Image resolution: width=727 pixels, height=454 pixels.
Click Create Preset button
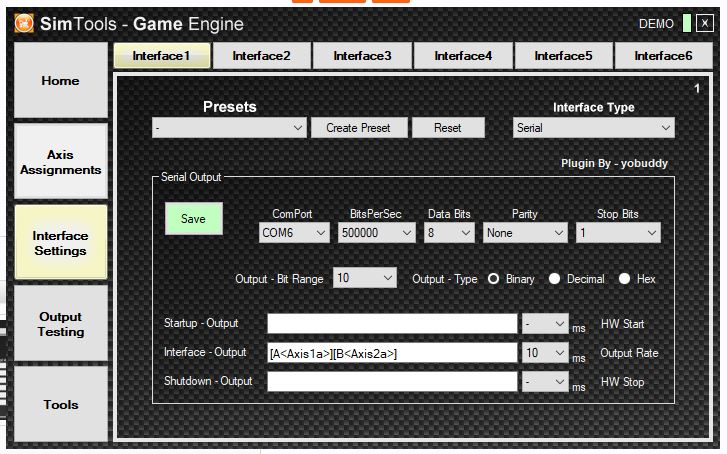(x=359, y=128)
